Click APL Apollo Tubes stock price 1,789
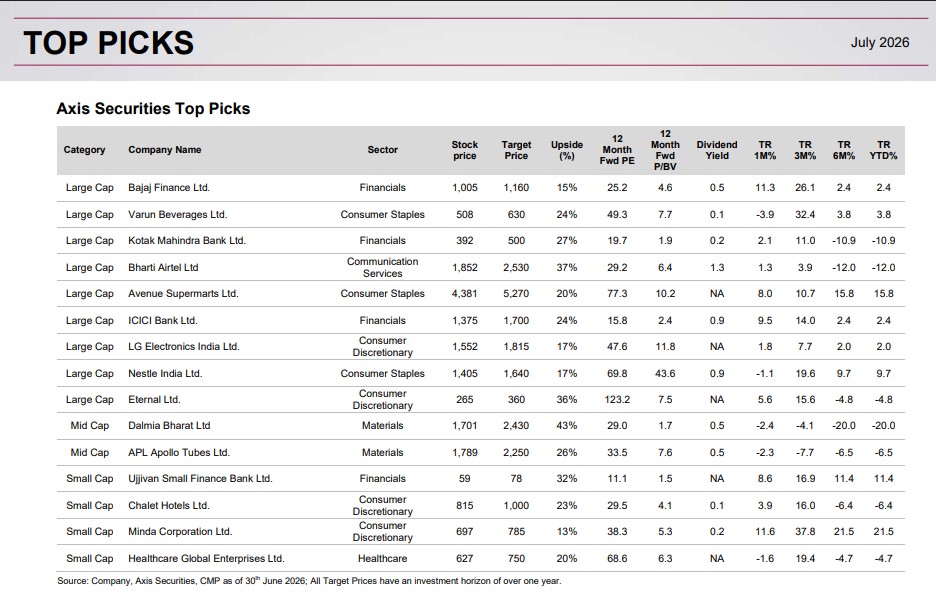 (464, 453)
